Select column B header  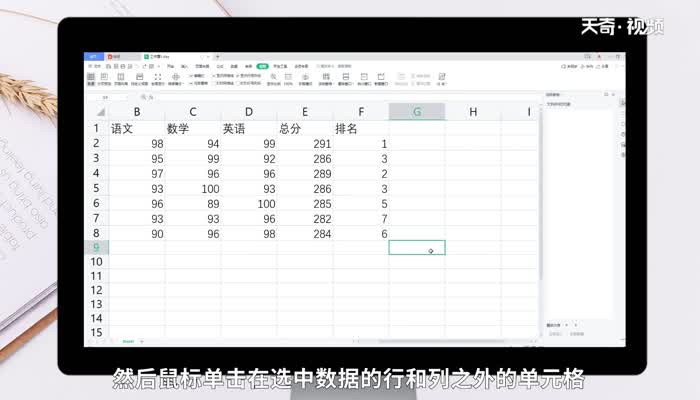[137, 112]
